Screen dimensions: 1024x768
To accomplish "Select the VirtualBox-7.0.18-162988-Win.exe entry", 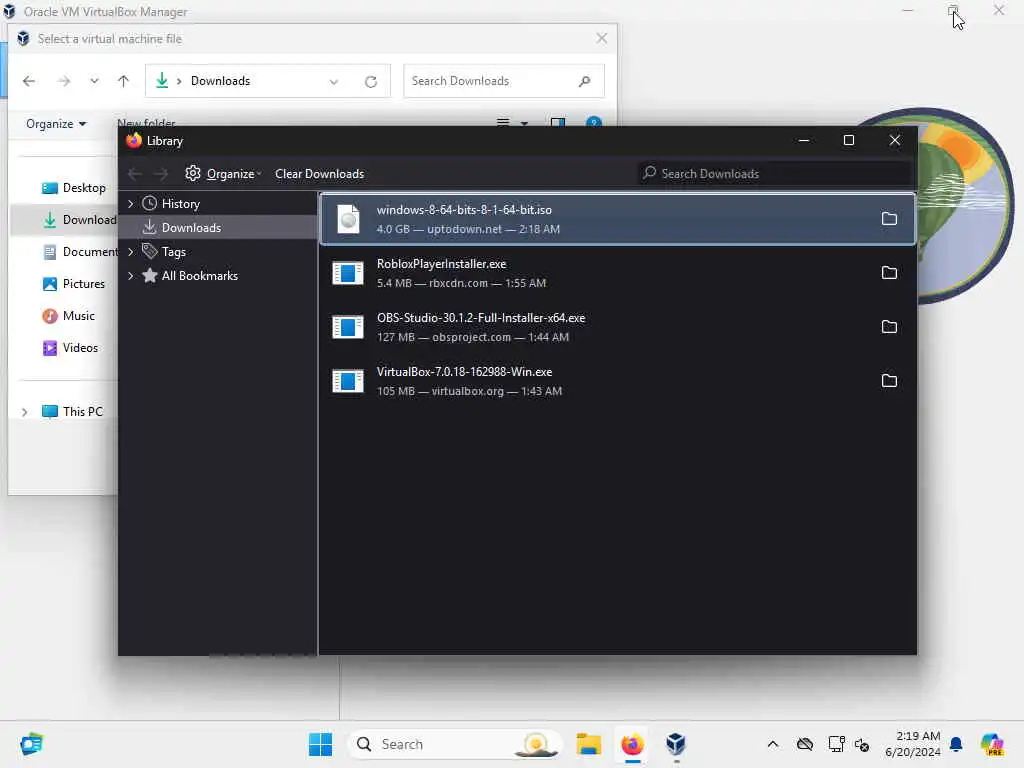I will point(617,381).
